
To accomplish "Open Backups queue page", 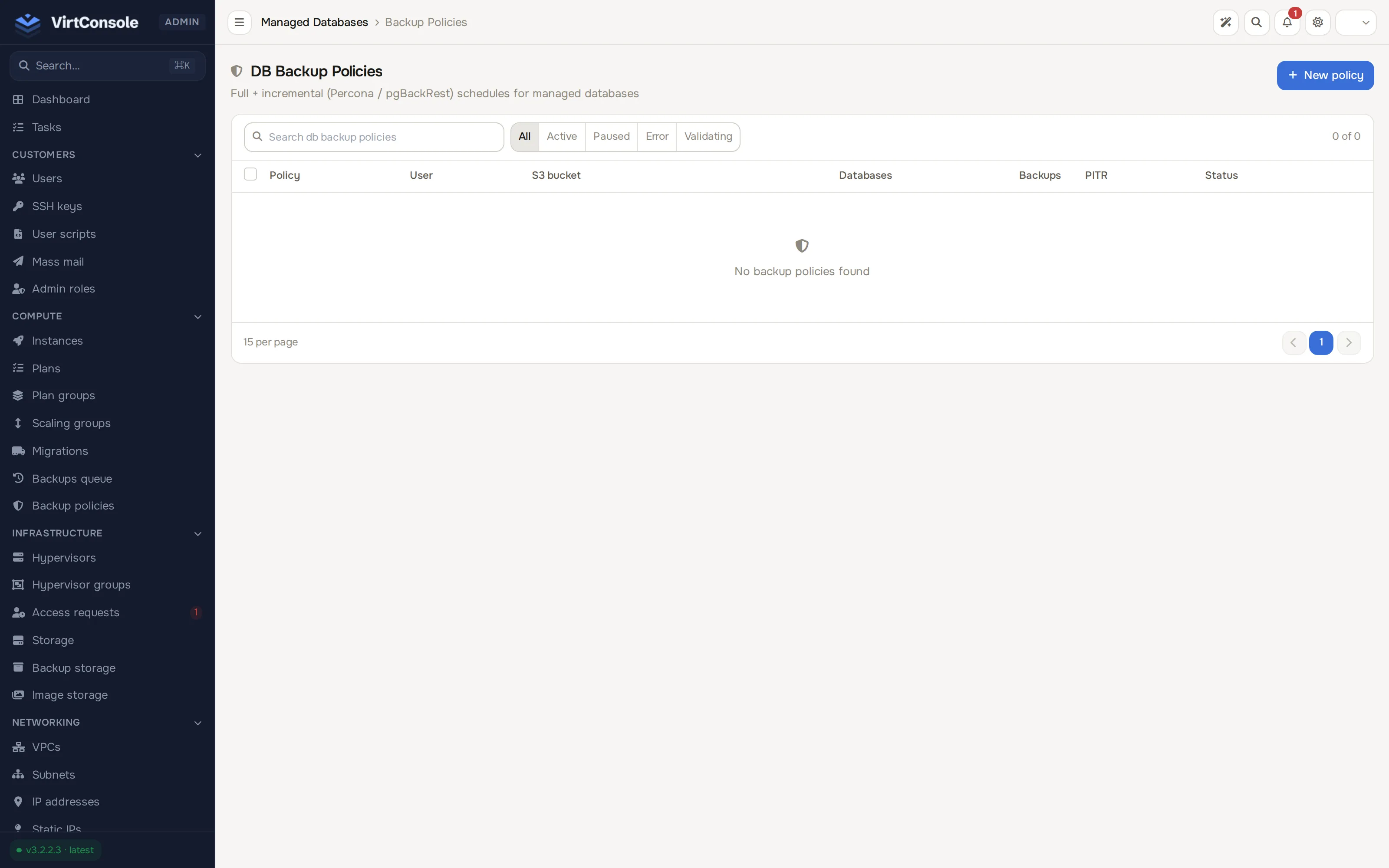I will tap(107, 478).
